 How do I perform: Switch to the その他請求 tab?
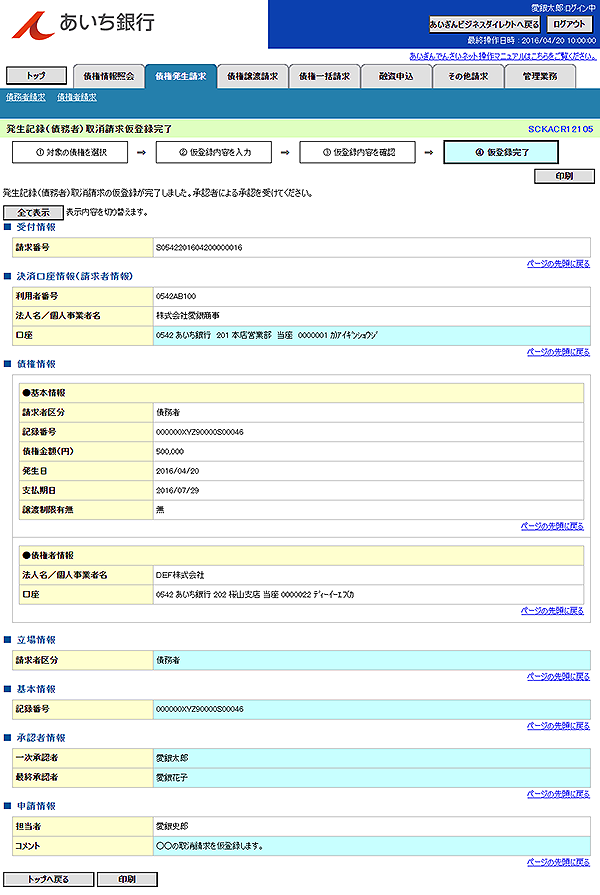(468, 76)
